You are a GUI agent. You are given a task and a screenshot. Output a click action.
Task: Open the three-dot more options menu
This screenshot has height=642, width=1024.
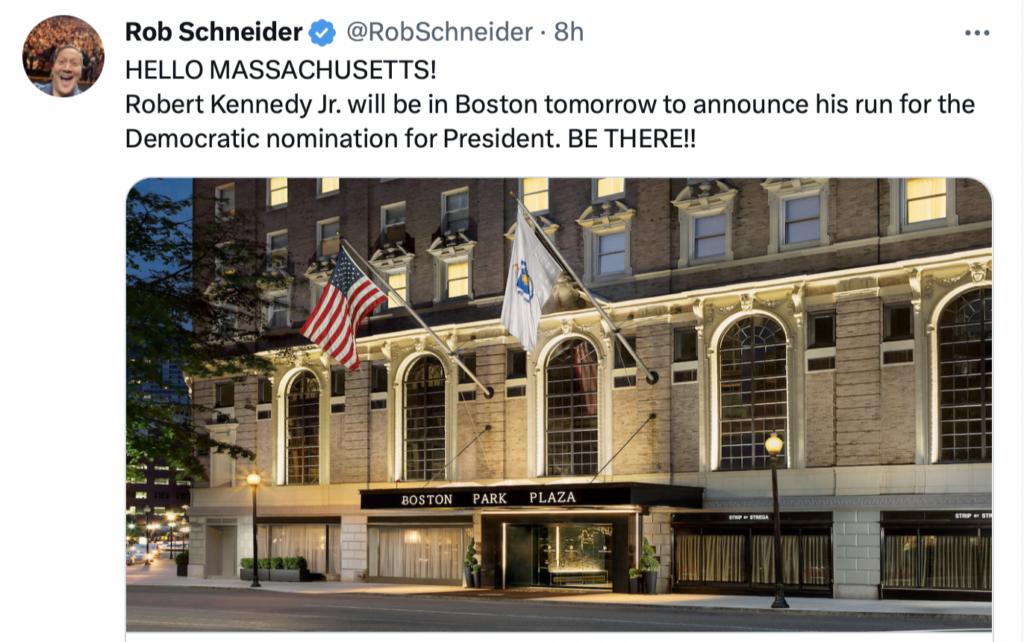click(977, 33)
